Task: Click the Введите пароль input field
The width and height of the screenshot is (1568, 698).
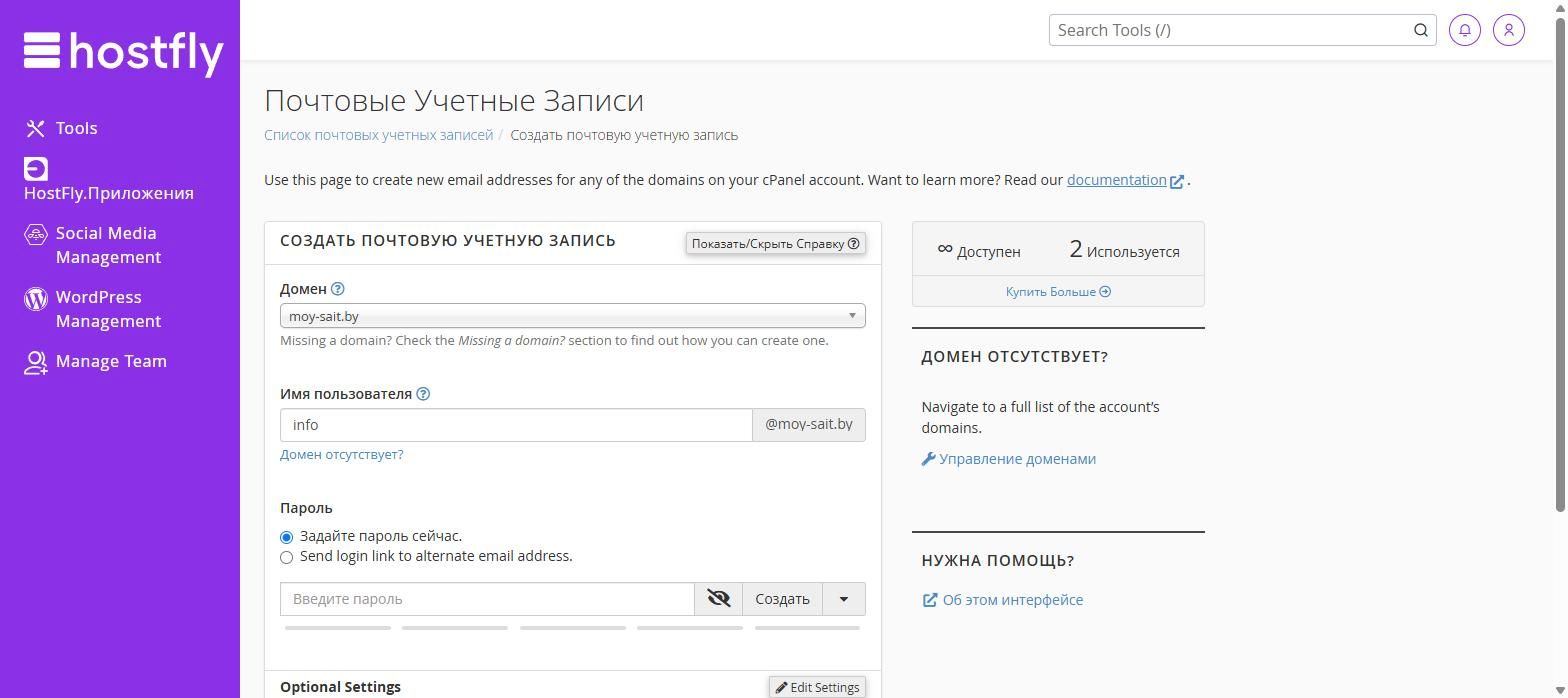Action: coord(487,599)
